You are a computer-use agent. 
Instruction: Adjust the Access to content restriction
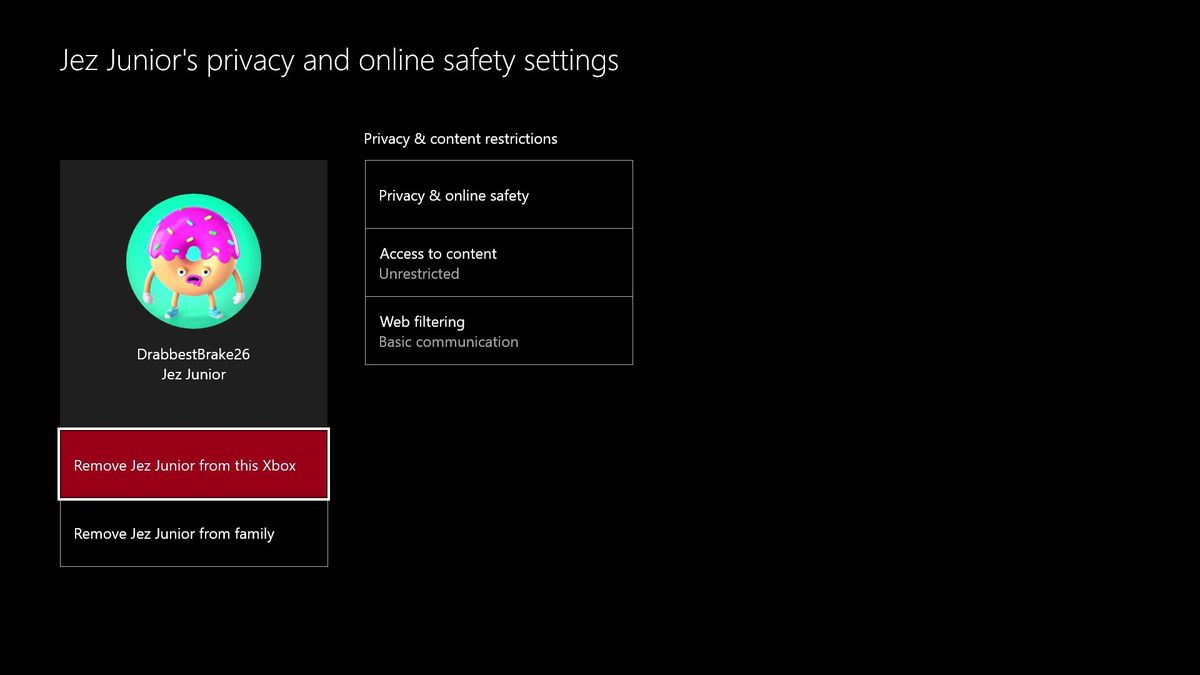click(498, 262)
